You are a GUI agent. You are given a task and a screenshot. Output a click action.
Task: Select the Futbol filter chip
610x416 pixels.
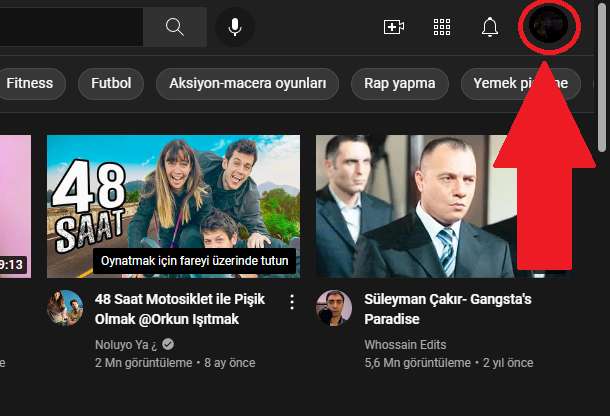[x=110, y=83]
